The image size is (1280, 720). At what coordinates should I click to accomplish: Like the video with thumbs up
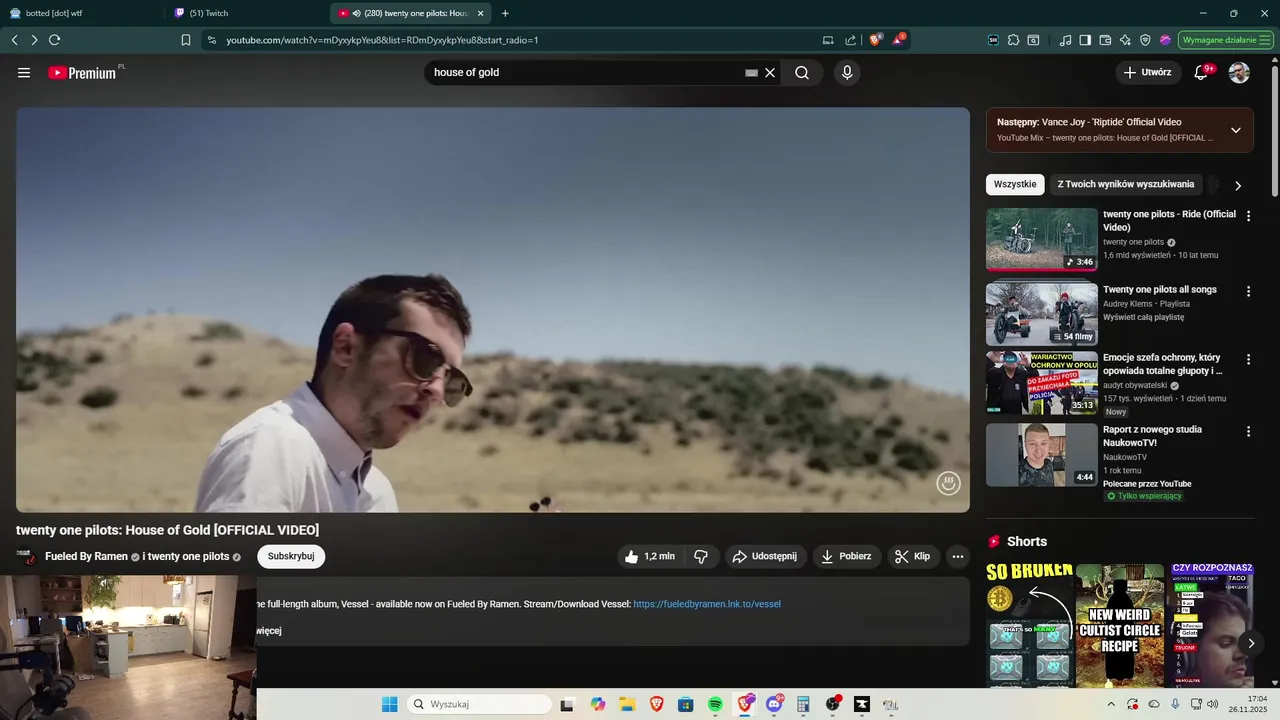tap(649, 557)
